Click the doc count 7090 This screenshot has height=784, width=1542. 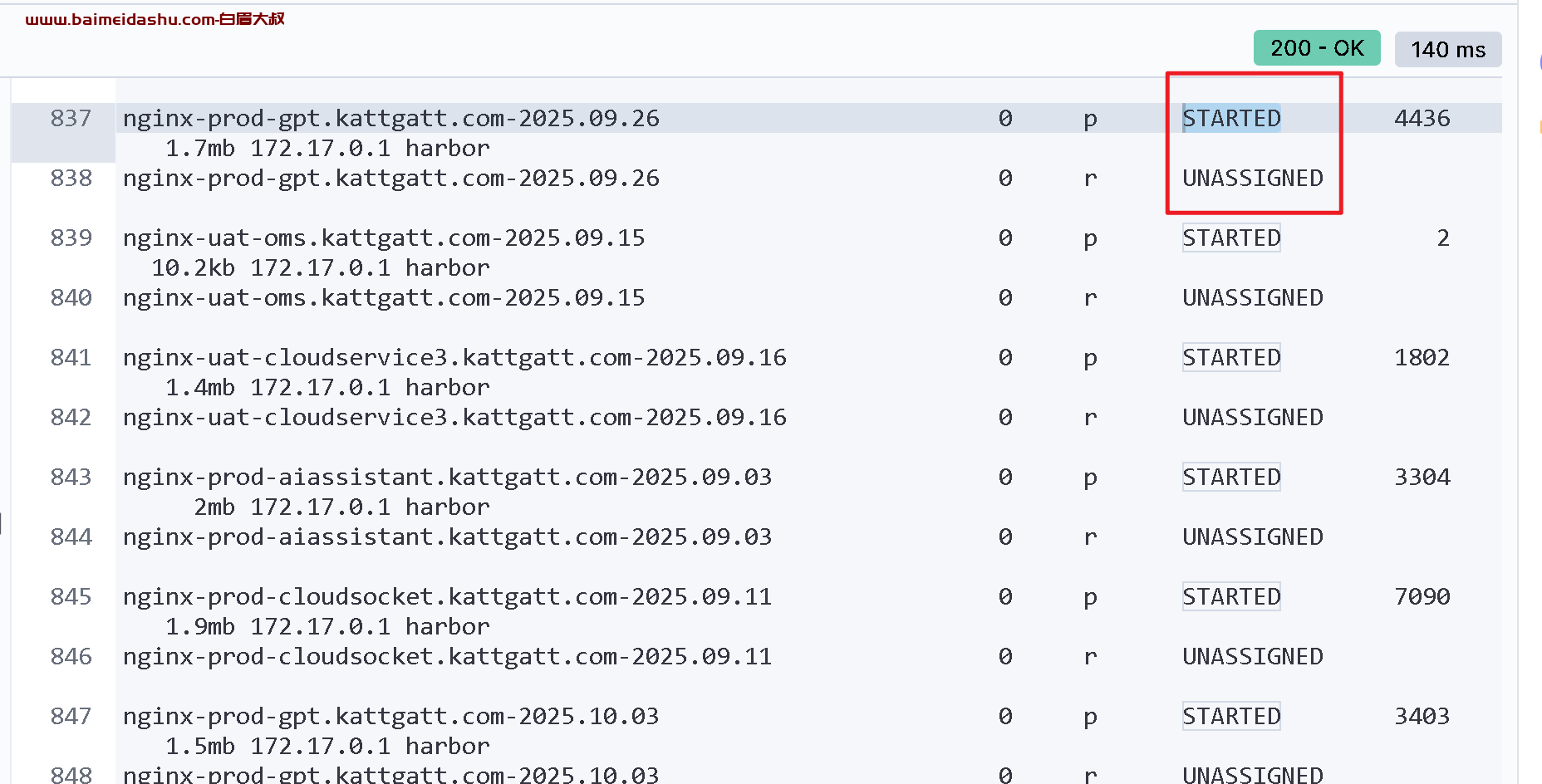click(x=1422, y=596)
